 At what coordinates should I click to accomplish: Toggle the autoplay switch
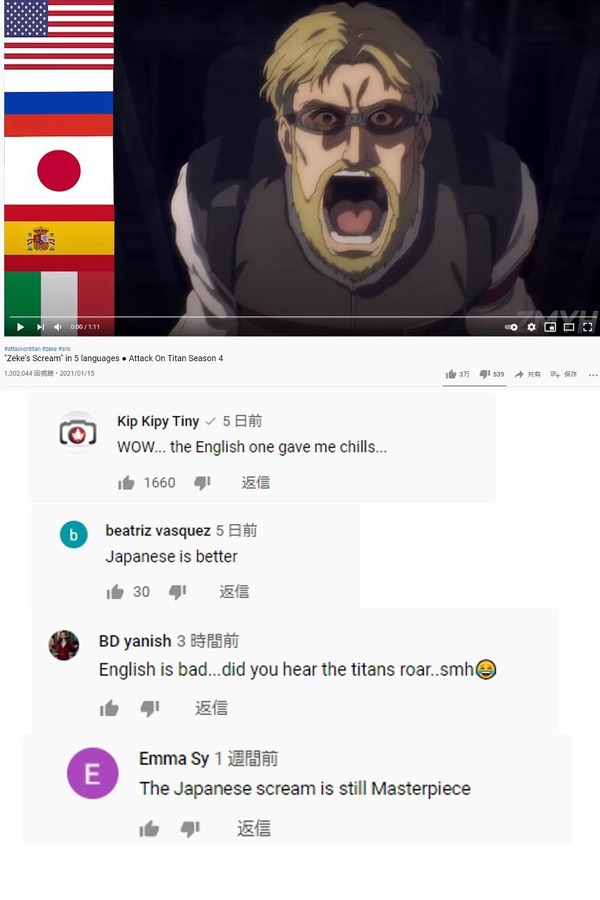pyautogui.click(x=511, y=327)
